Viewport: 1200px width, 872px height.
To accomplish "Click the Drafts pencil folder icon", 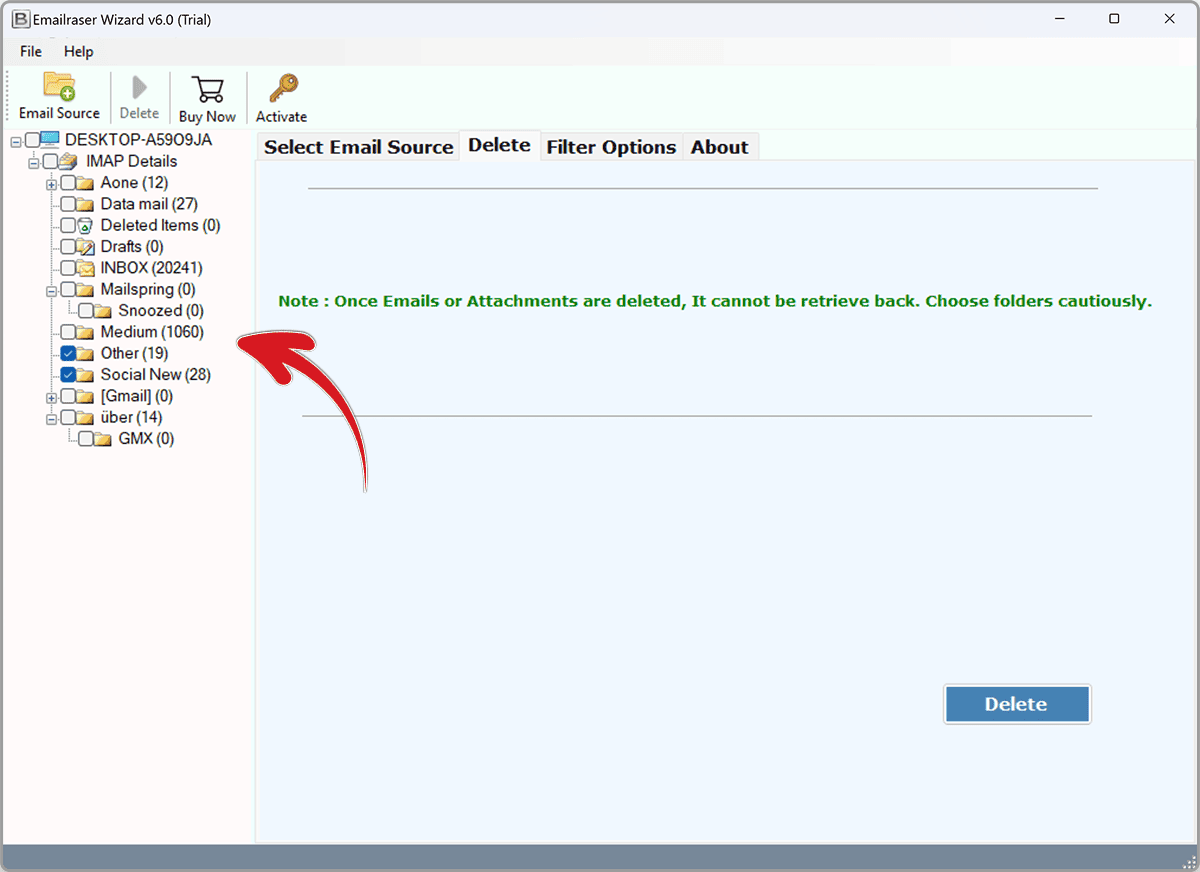I will (x=87, y=247).
